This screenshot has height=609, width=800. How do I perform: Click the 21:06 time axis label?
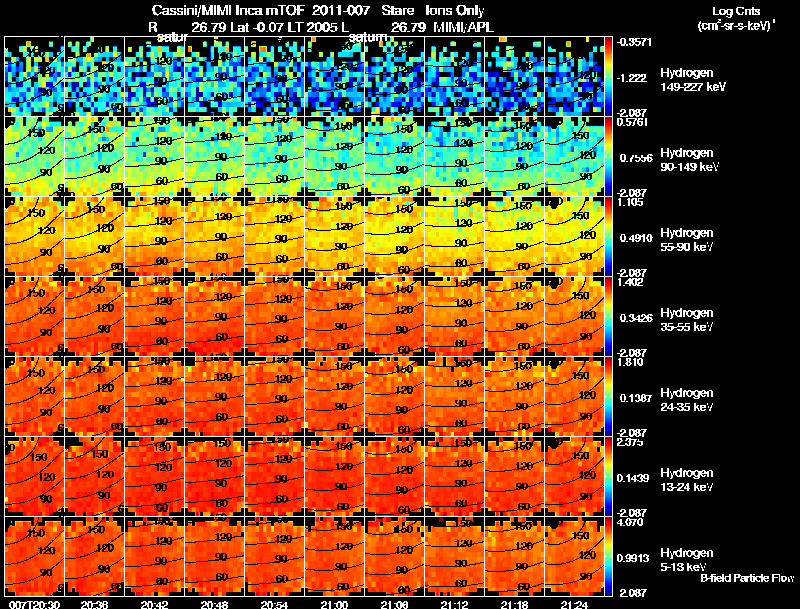[x=395, y=604]
